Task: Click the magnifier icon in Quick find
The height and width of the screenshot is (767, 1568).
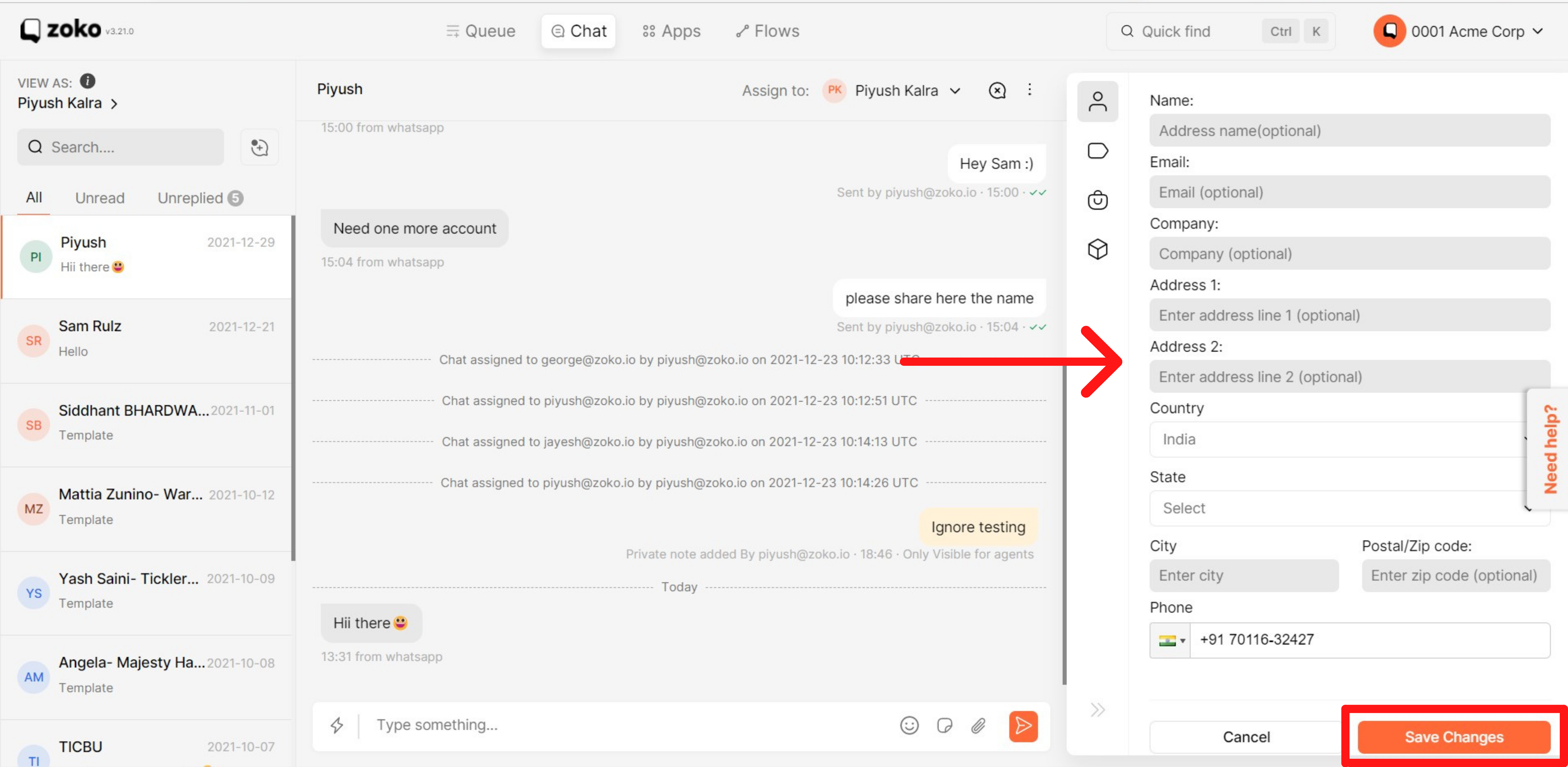Action: click(x=1127, y=31)
